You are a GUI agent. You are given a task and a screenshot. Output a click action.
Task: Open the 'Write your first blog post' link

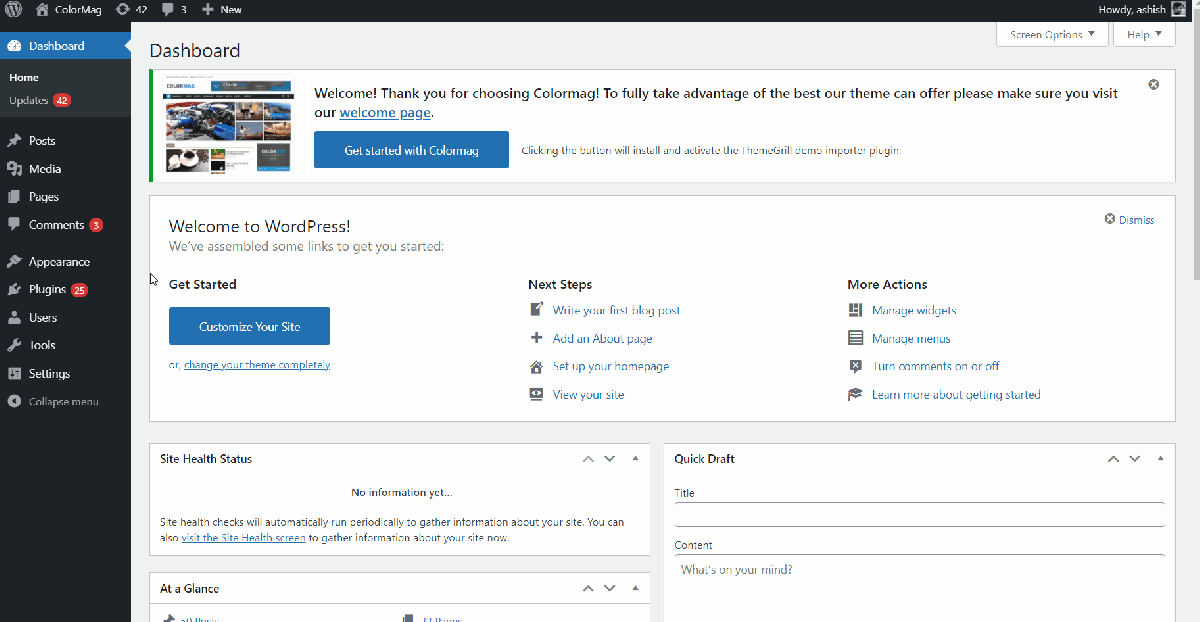[x=616, y=311]
